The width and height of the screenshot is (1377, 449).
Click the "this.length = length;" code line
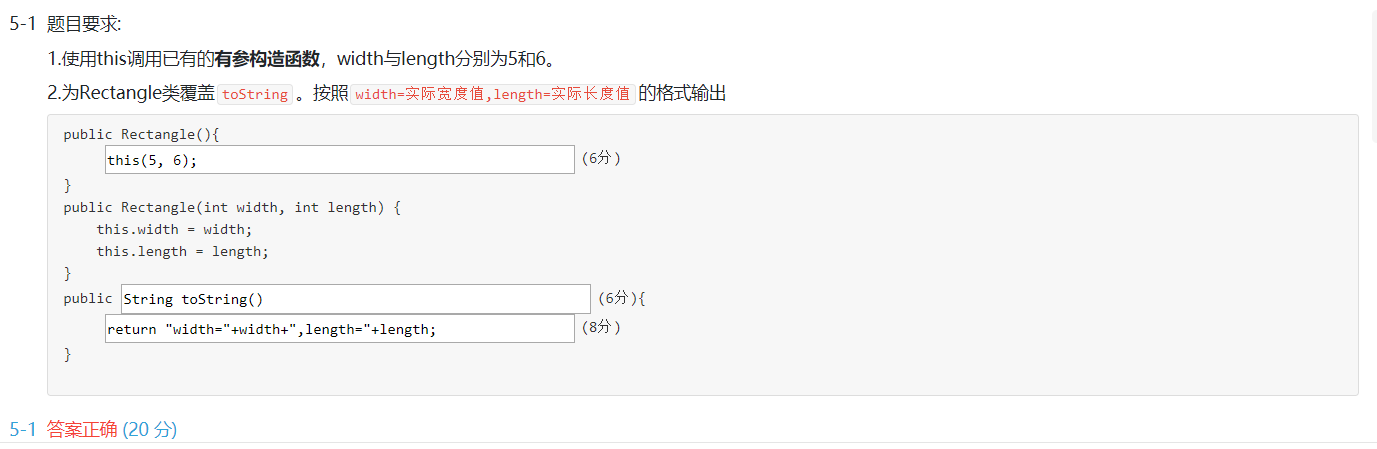click(182, 251)
